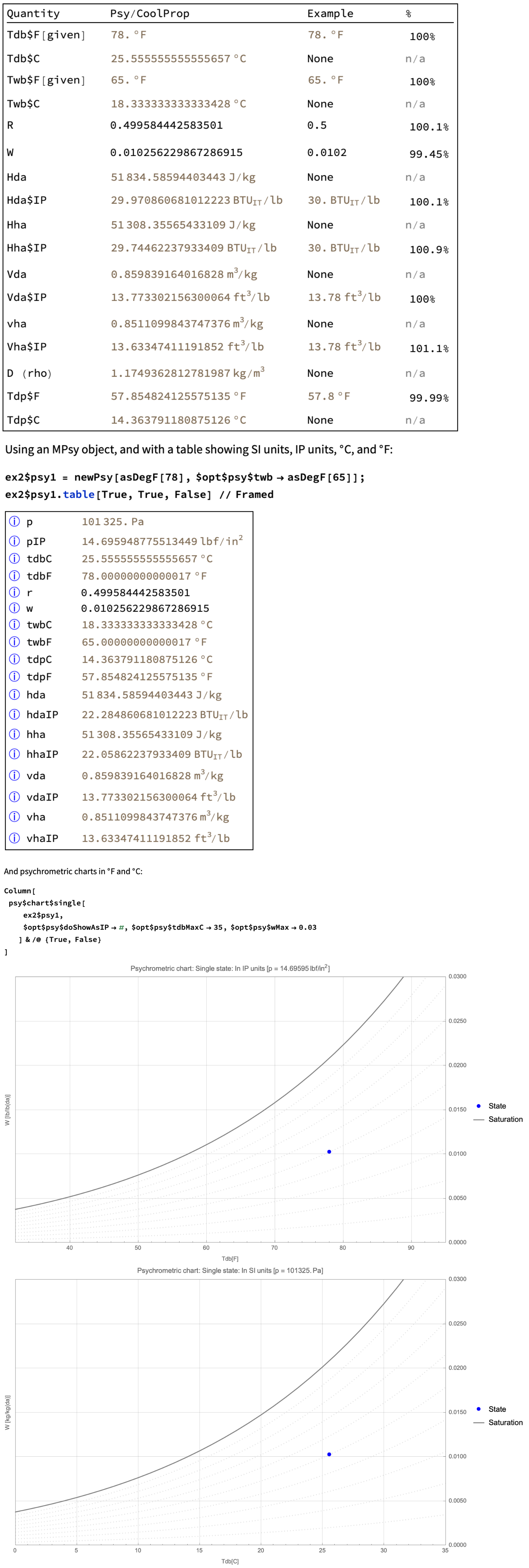Click the blue State point in IP chart
The width and height of the screenshot is (529, 1568).
pyautogui.click(x=329, y=1152)
